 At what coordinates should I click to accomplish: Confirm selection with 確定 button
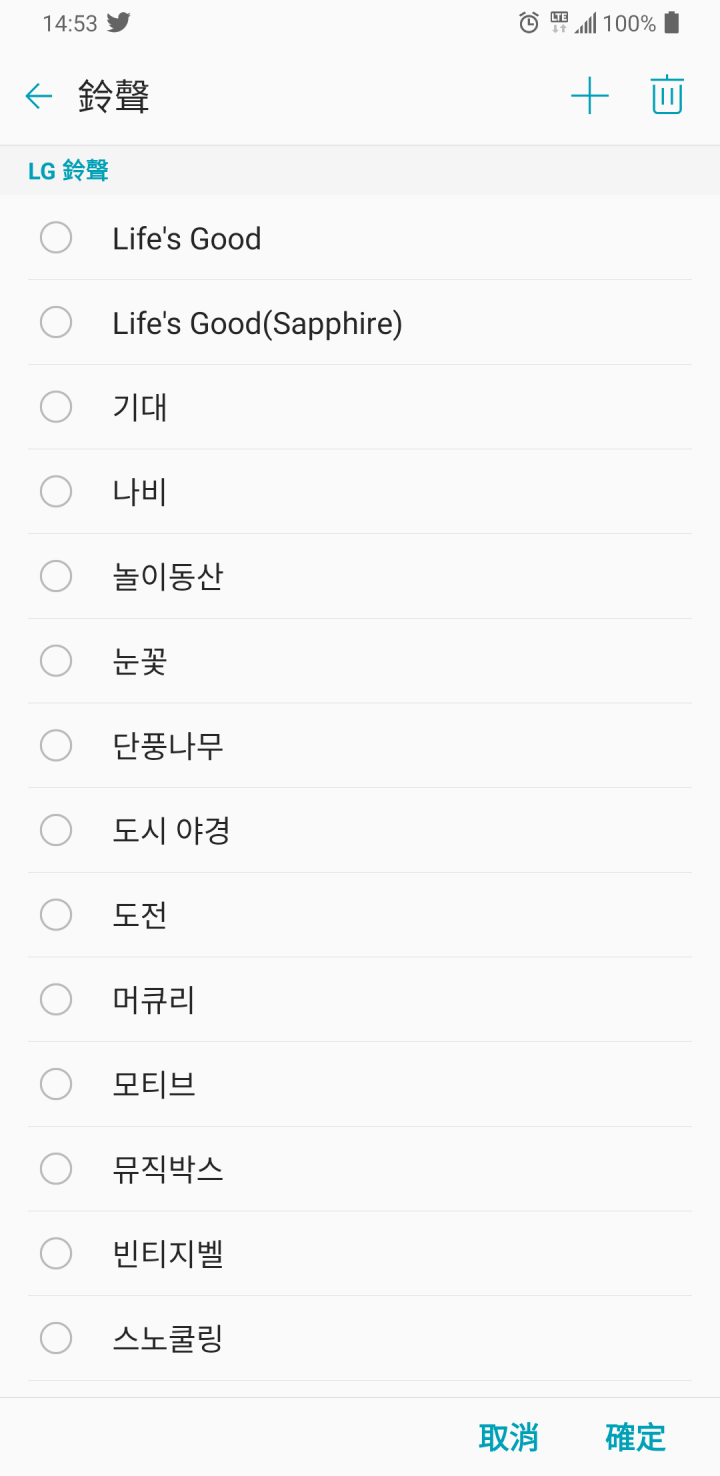coord(636,1437)
